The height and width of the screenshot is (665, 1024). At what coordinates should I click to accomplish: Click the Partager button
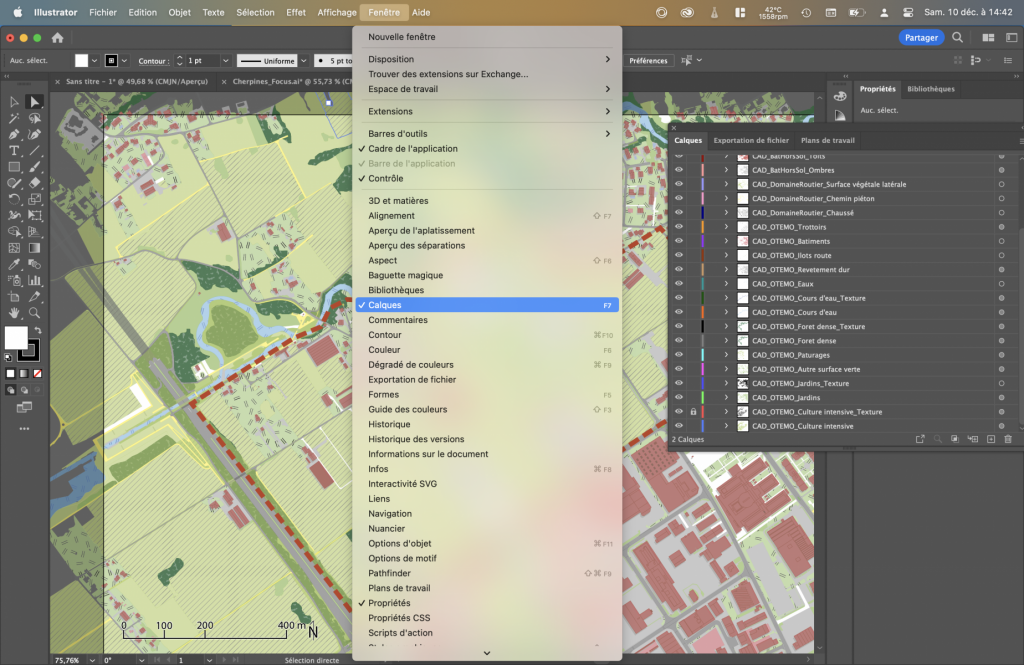pos(920,37)
